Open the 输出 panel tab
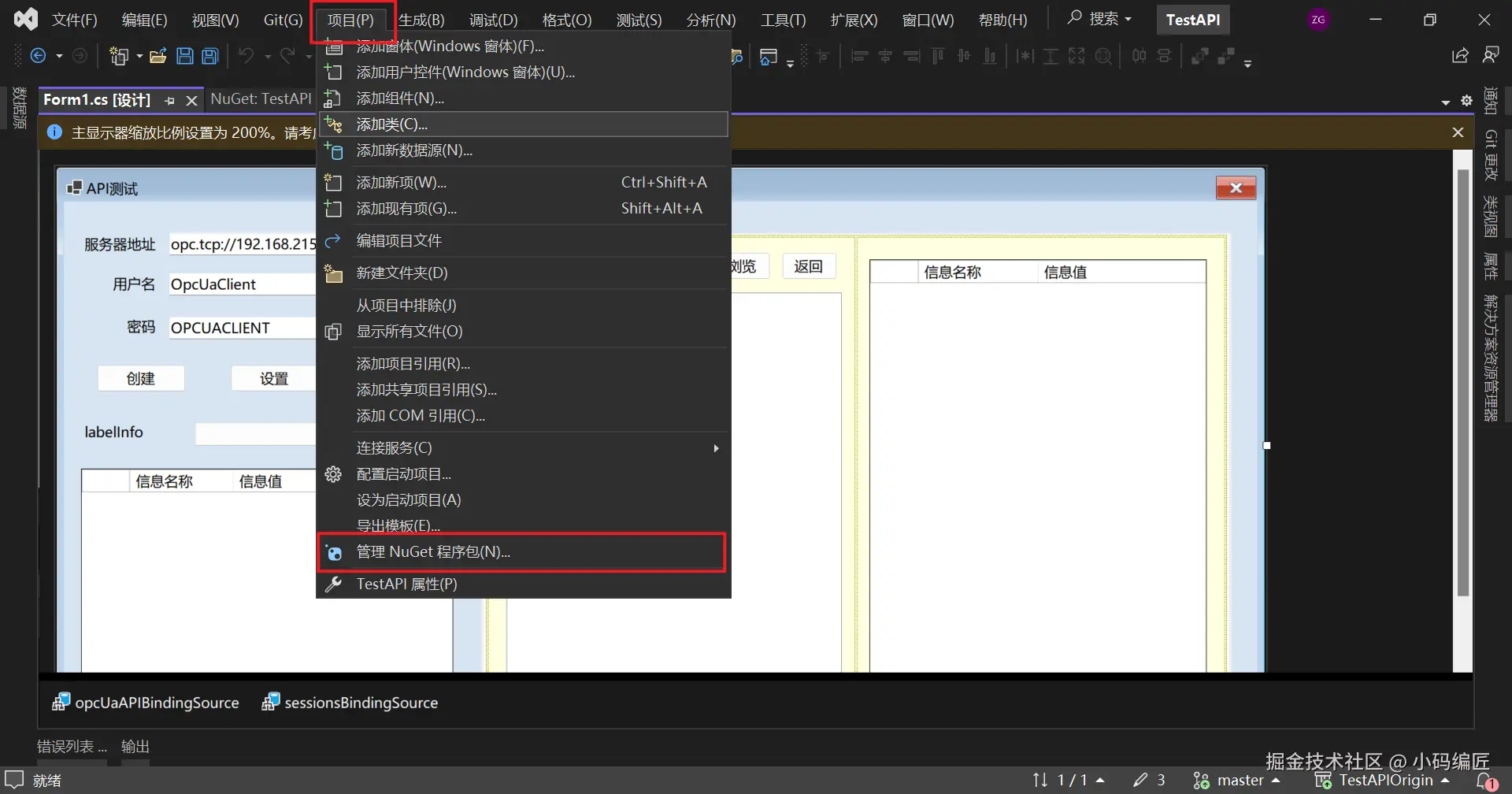Screen dimensions: 1512x794 135,747
